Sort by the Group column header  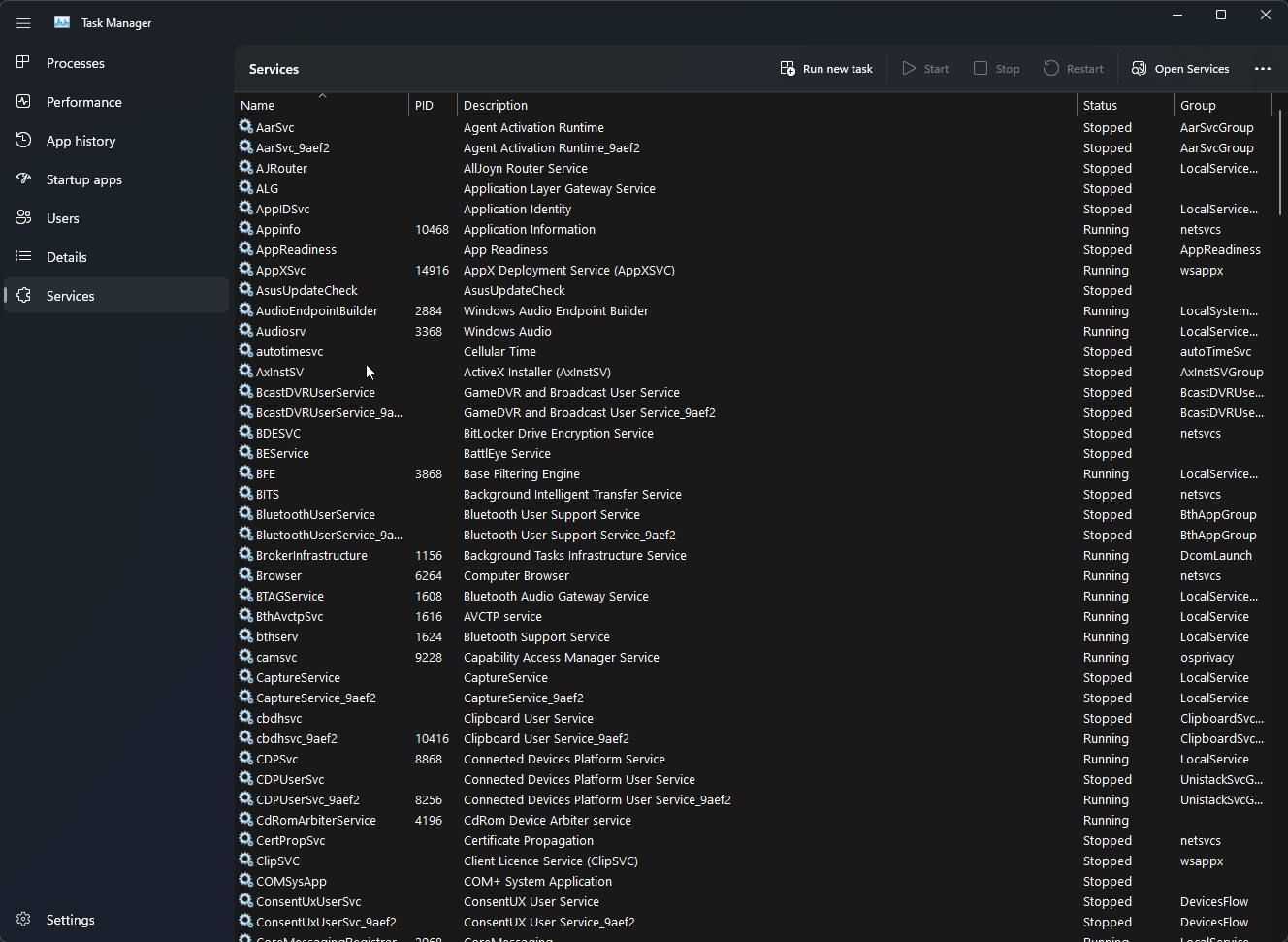[1222, 105]
